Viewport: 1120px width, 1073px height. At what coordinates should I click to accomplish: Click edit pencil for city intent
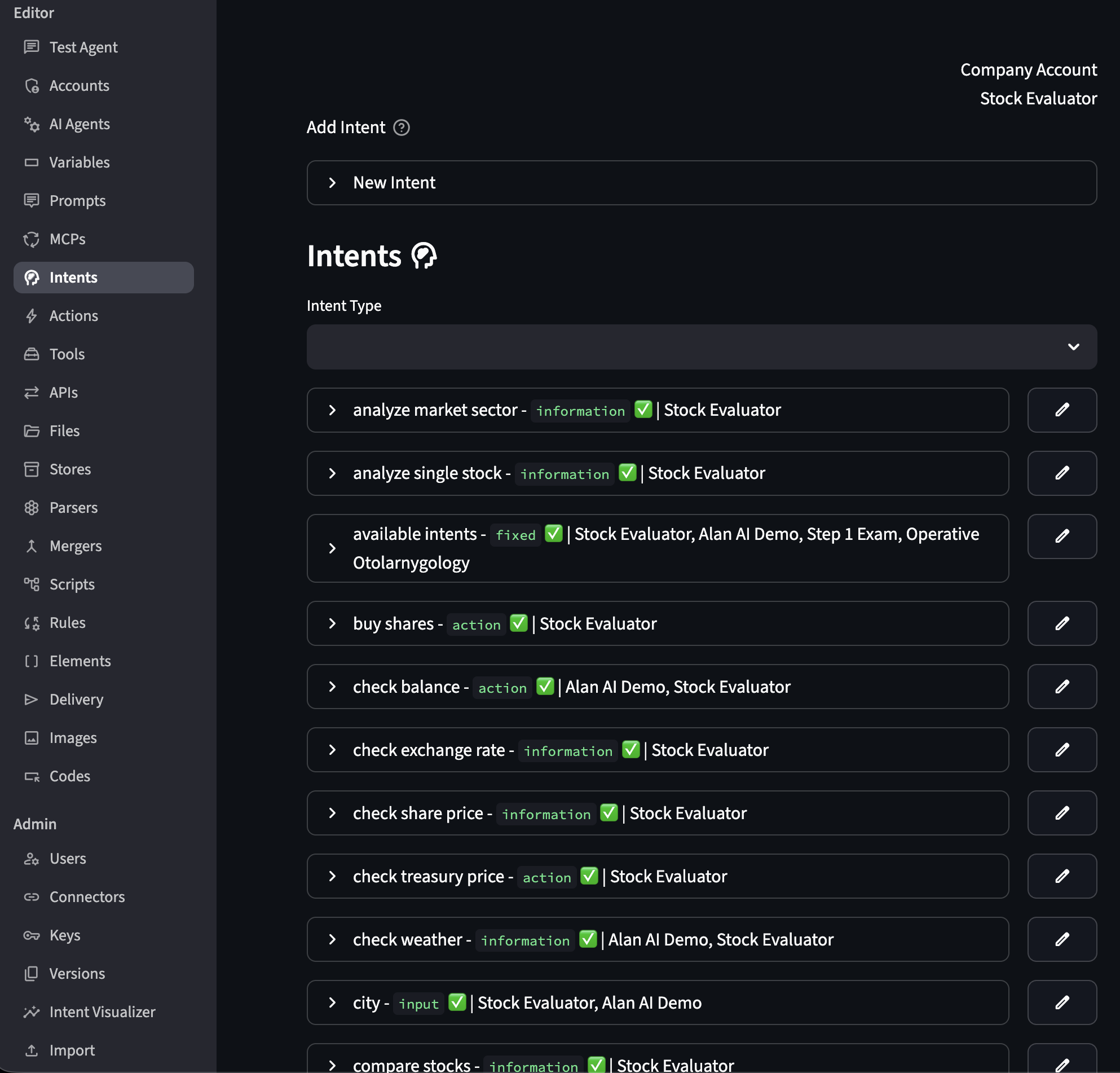click(1061, 1002)
